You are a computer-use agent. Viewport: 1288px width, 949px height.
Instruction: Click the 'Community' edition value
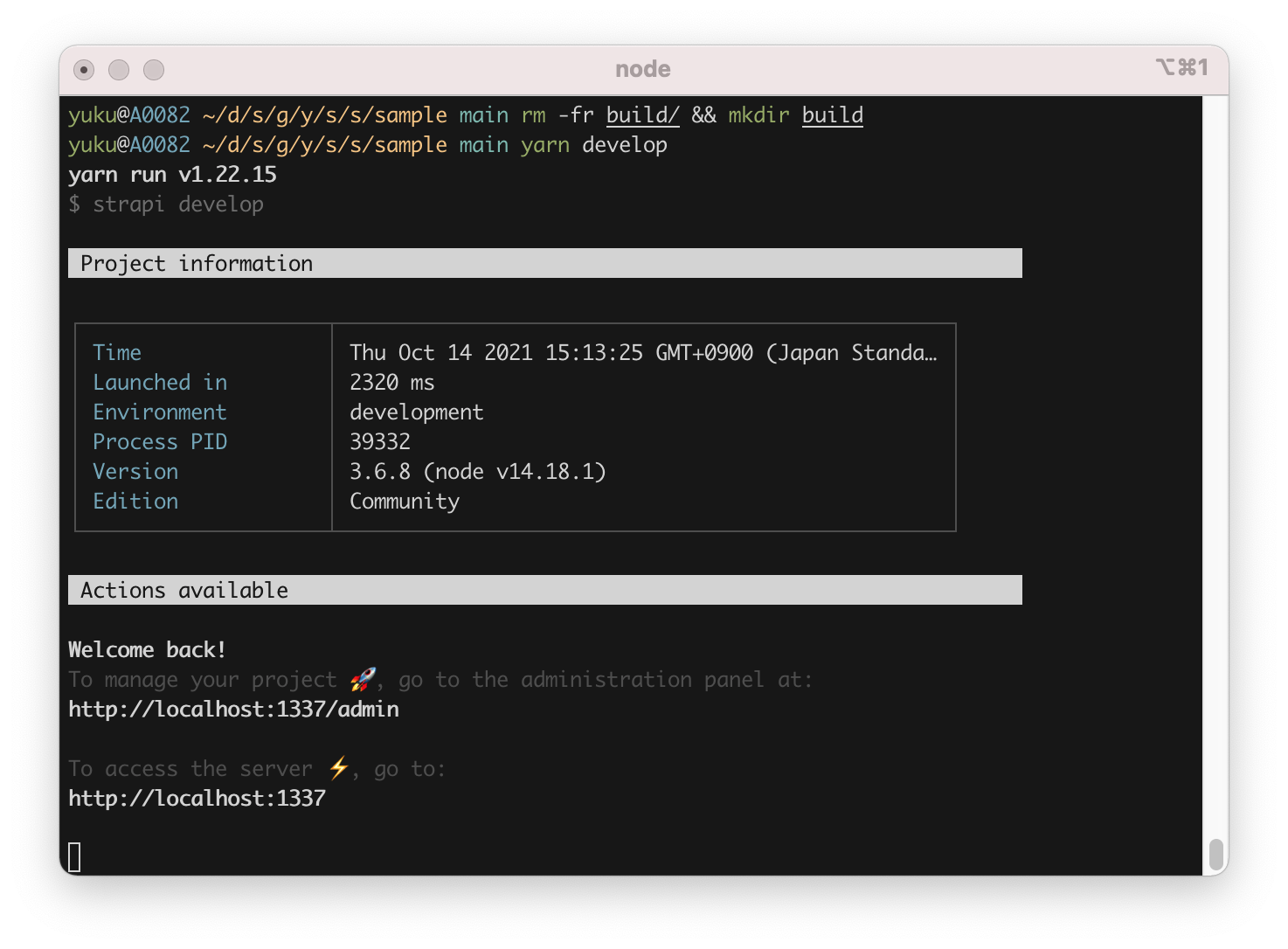[x=405, y=502]
